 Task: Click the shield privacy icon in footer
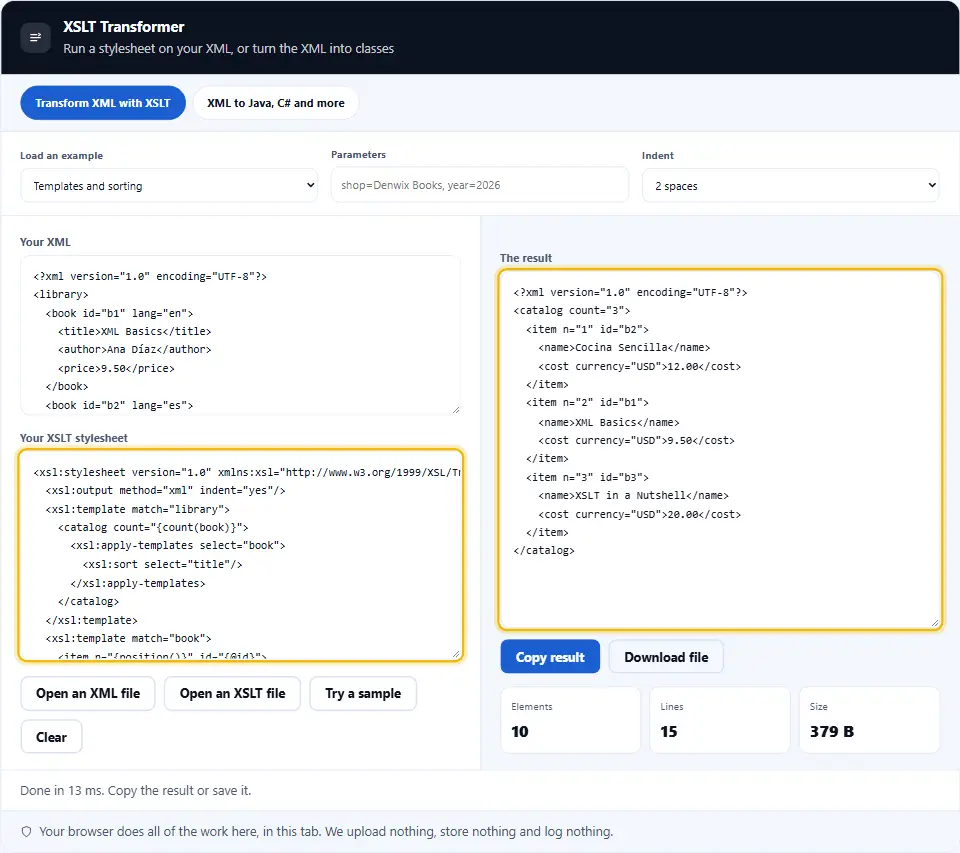pyautogui.click(x=26, y=832)
